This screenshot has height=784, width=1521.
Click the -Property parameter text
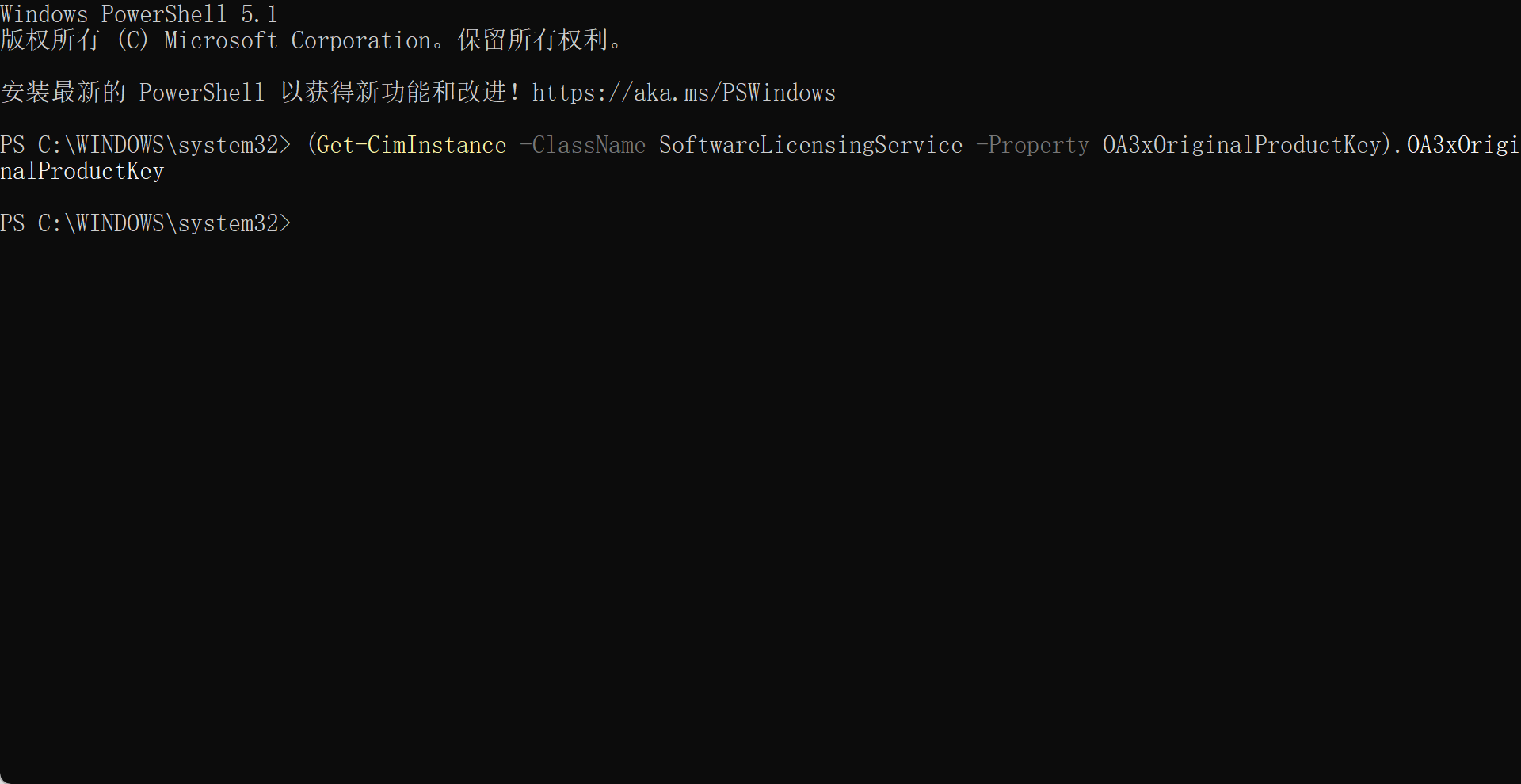coord(1032,145)
